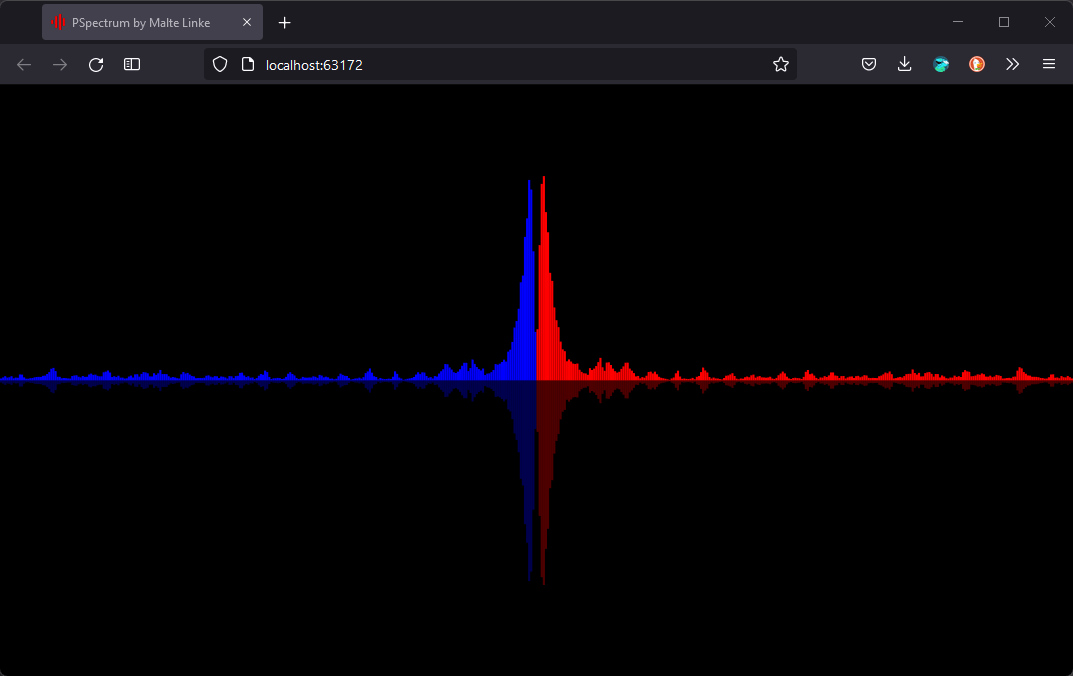Close the browser window
The image size is (1073, 676).
tap(1050, 23)
